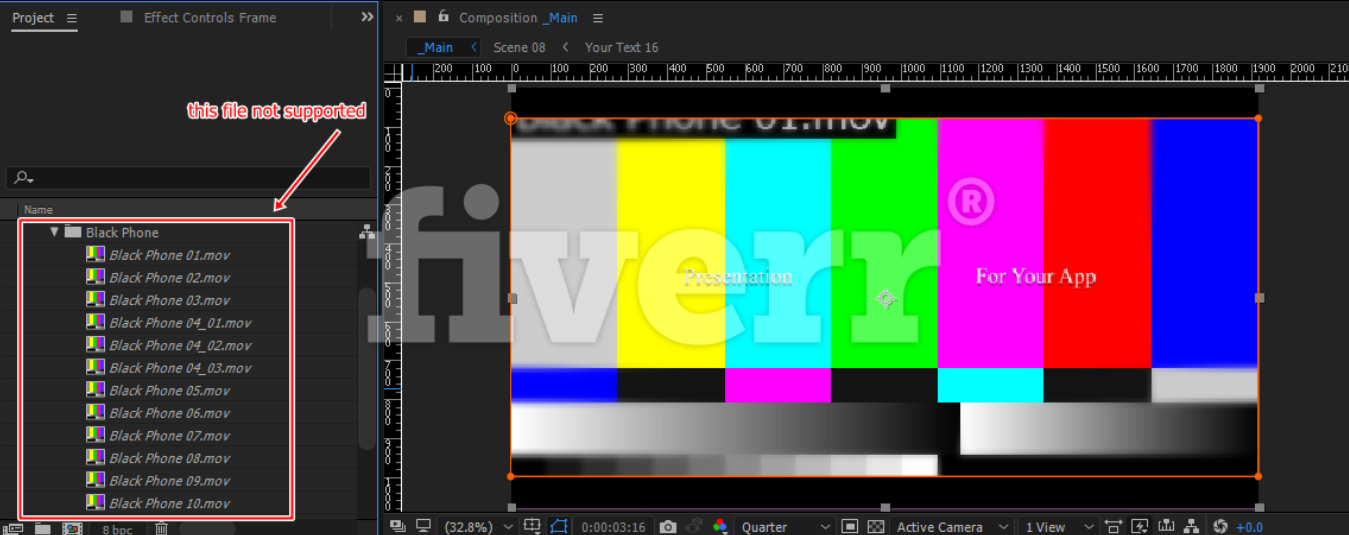This screenshot has width=1349, height=535.
Task: Select Scene 08 in composition navigator
Action: click(519, 47)
